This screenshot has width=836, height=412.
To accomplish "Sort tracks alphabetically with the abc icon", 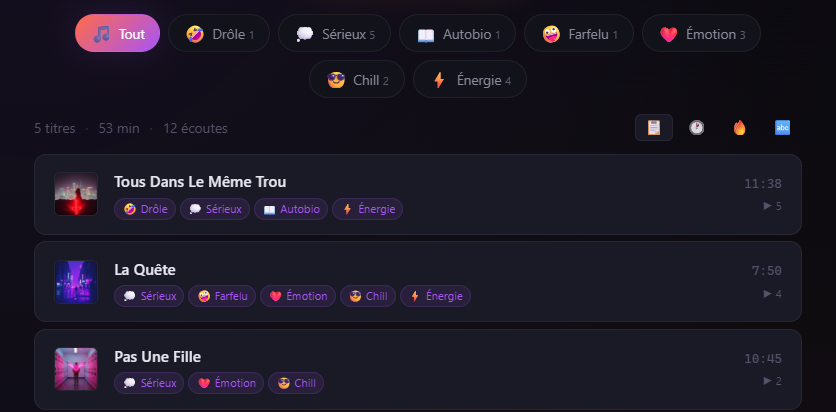I will tap(783, 128).
